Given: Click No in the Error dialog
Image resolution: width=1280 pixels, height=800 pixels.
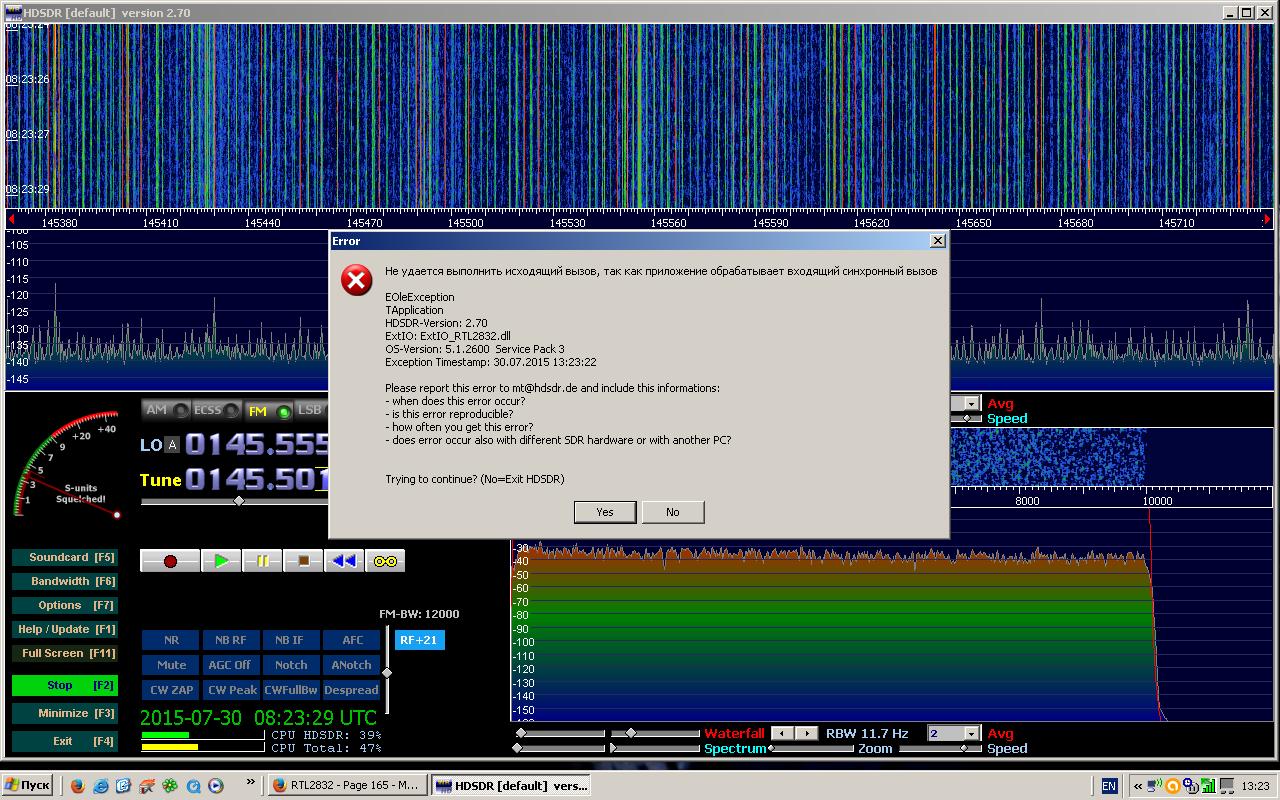Looking at the screenshot, I should (x=673, y=512).
